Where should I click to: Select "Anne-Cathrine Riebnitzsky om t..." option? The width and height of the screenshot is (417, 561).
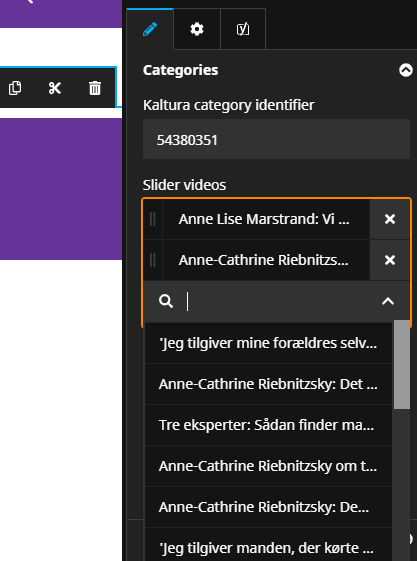click(x=268, y=466)
